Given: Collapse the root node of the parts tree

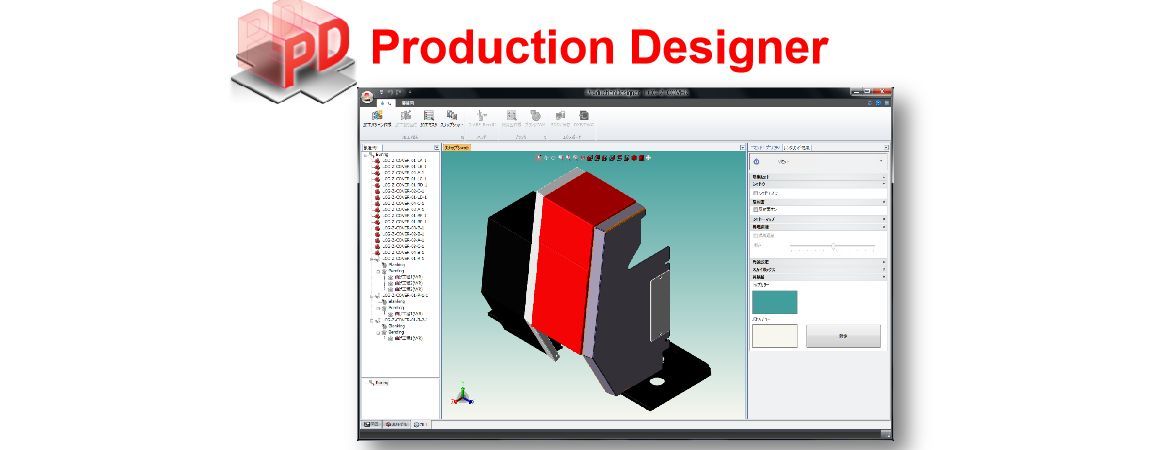Looking at the screenshot, I should (364, 155).
